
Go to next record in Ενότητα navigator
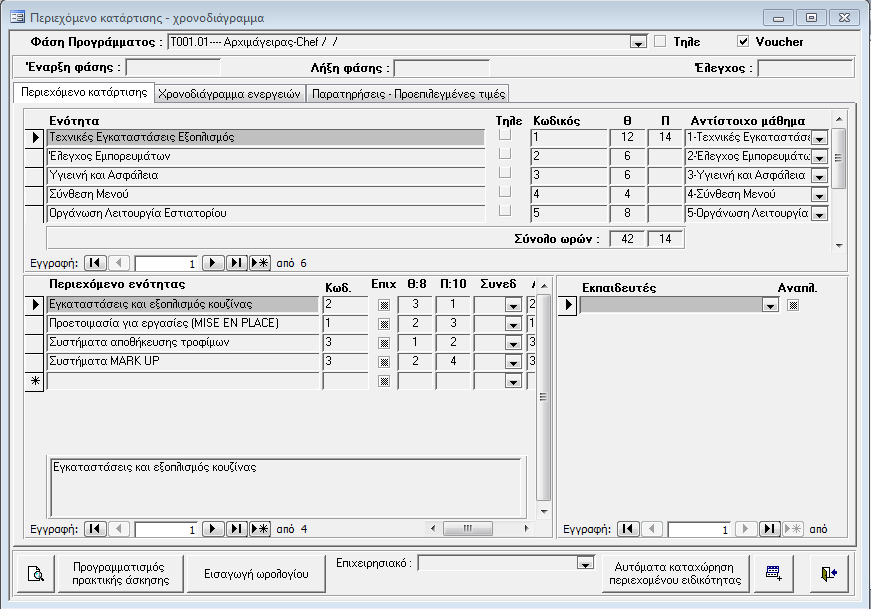[x=212, y=263]
